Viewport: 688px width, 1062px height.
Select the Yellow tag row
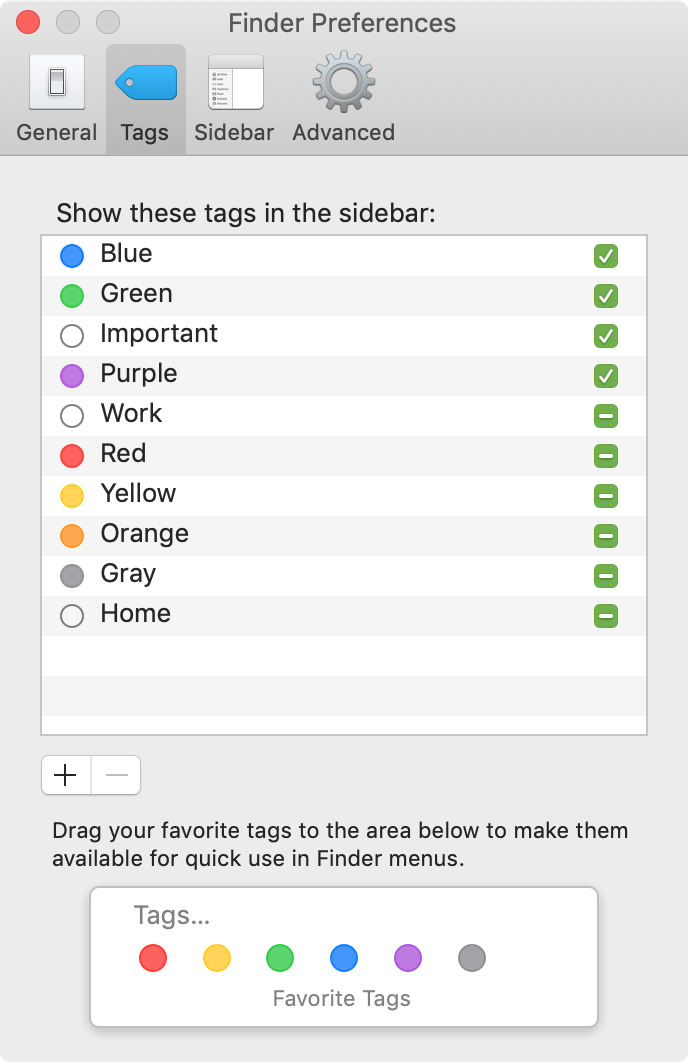[x=344, y=496]
